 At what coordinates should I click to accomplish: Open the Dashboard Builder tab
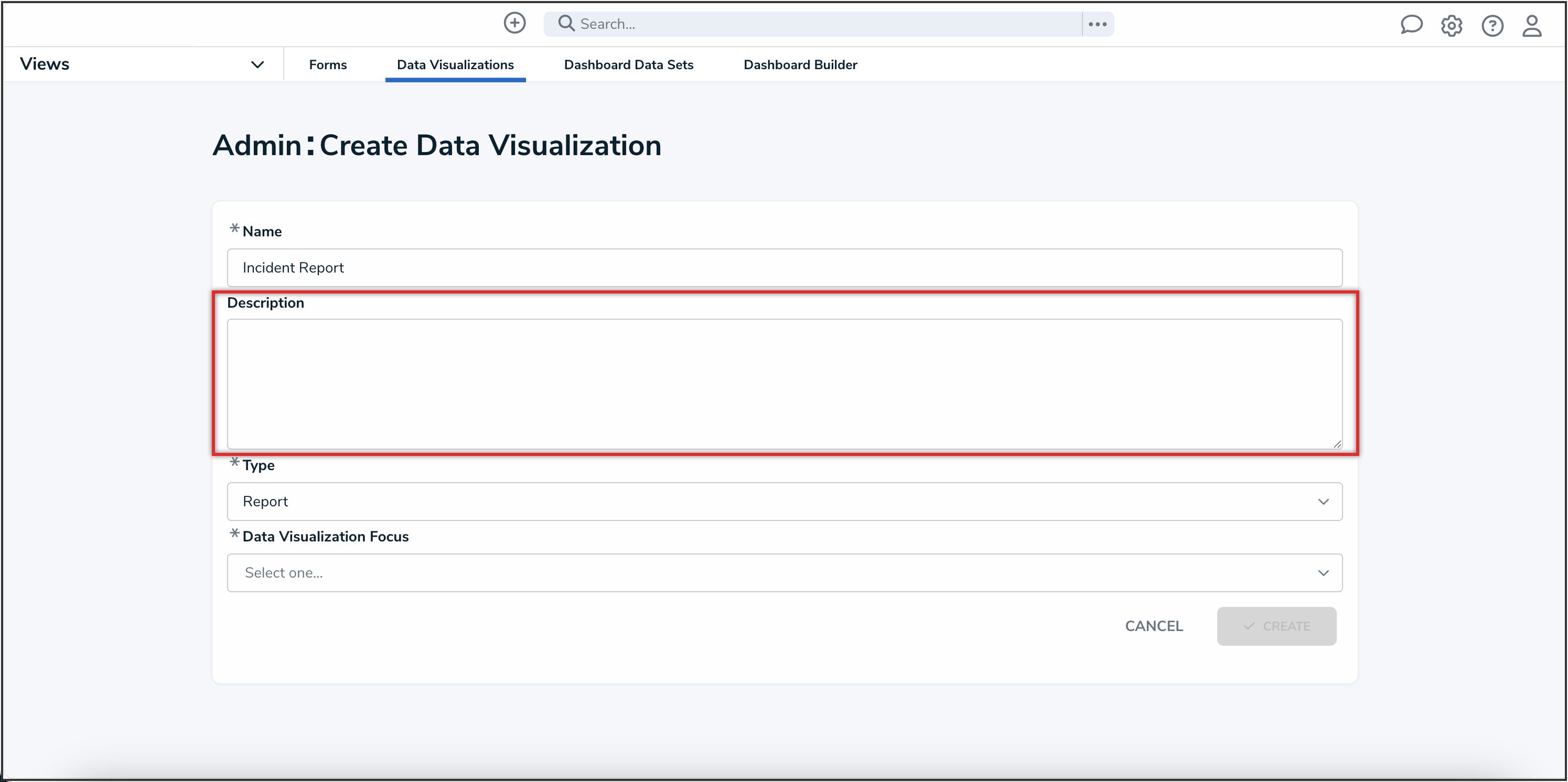[x=800, y=64]
